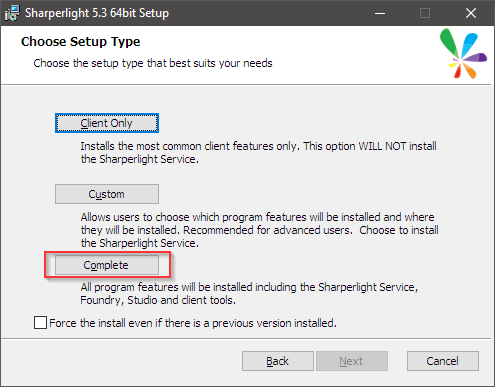This screenshot has width=495, height=387.
Task: Close the Sharperlight setup window
Action: coord(471,13)
